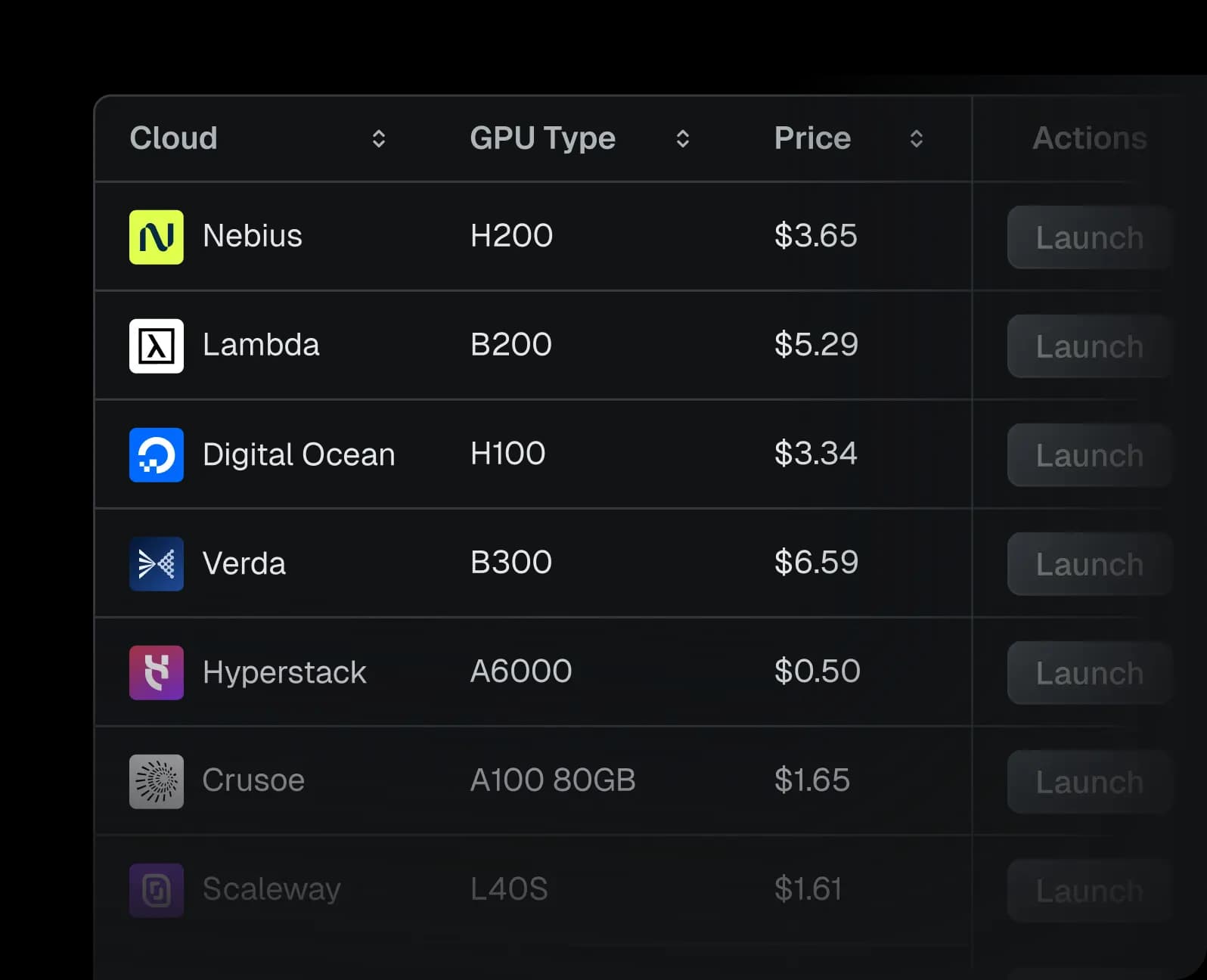Click the Scaleway logo icon
1207x980 pixels.
156,890
